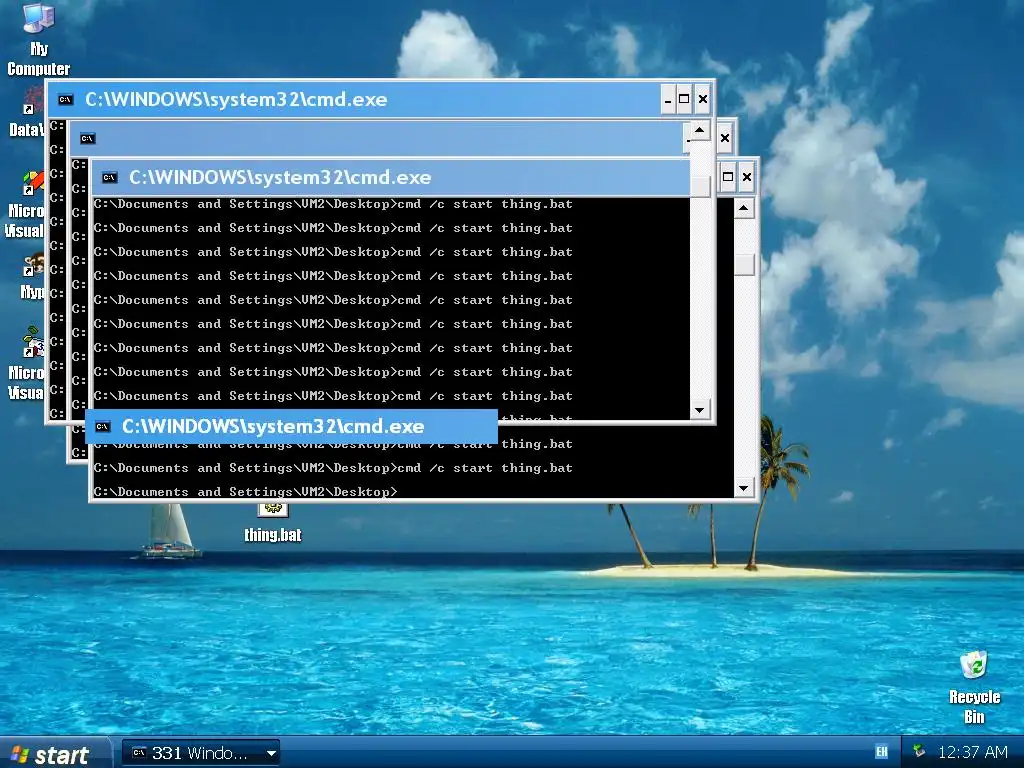Close the third cmd.exe window
Viewport: 1024px width, 768px height.
[x=747, y=177]
